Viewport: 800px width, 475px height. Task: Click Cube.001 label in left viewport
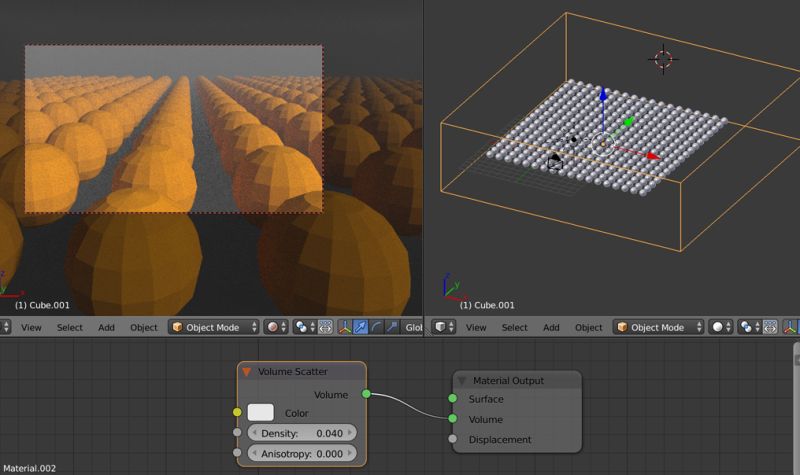click(x=42, y=305)
